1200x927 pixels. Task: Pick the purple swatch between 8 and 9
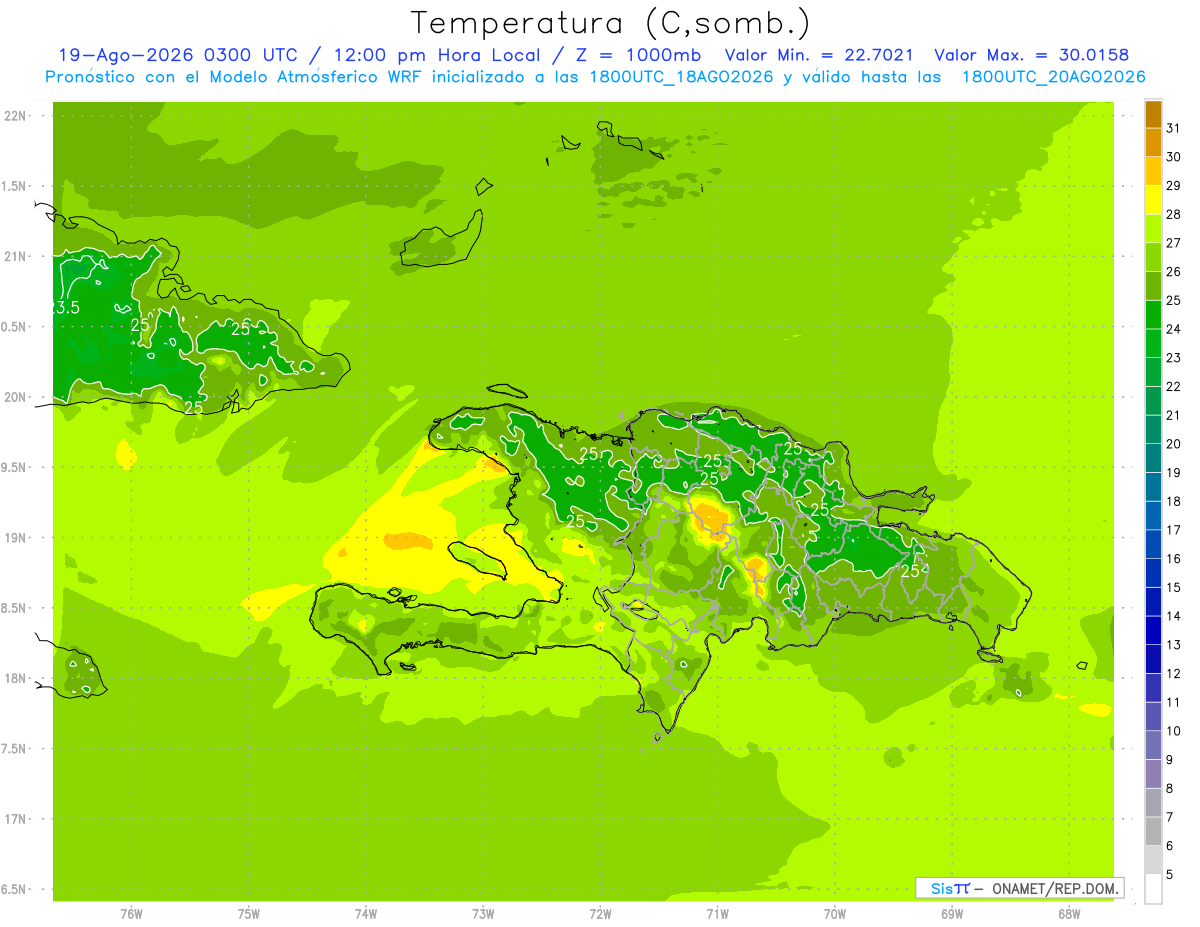[x=1154, y=774]
